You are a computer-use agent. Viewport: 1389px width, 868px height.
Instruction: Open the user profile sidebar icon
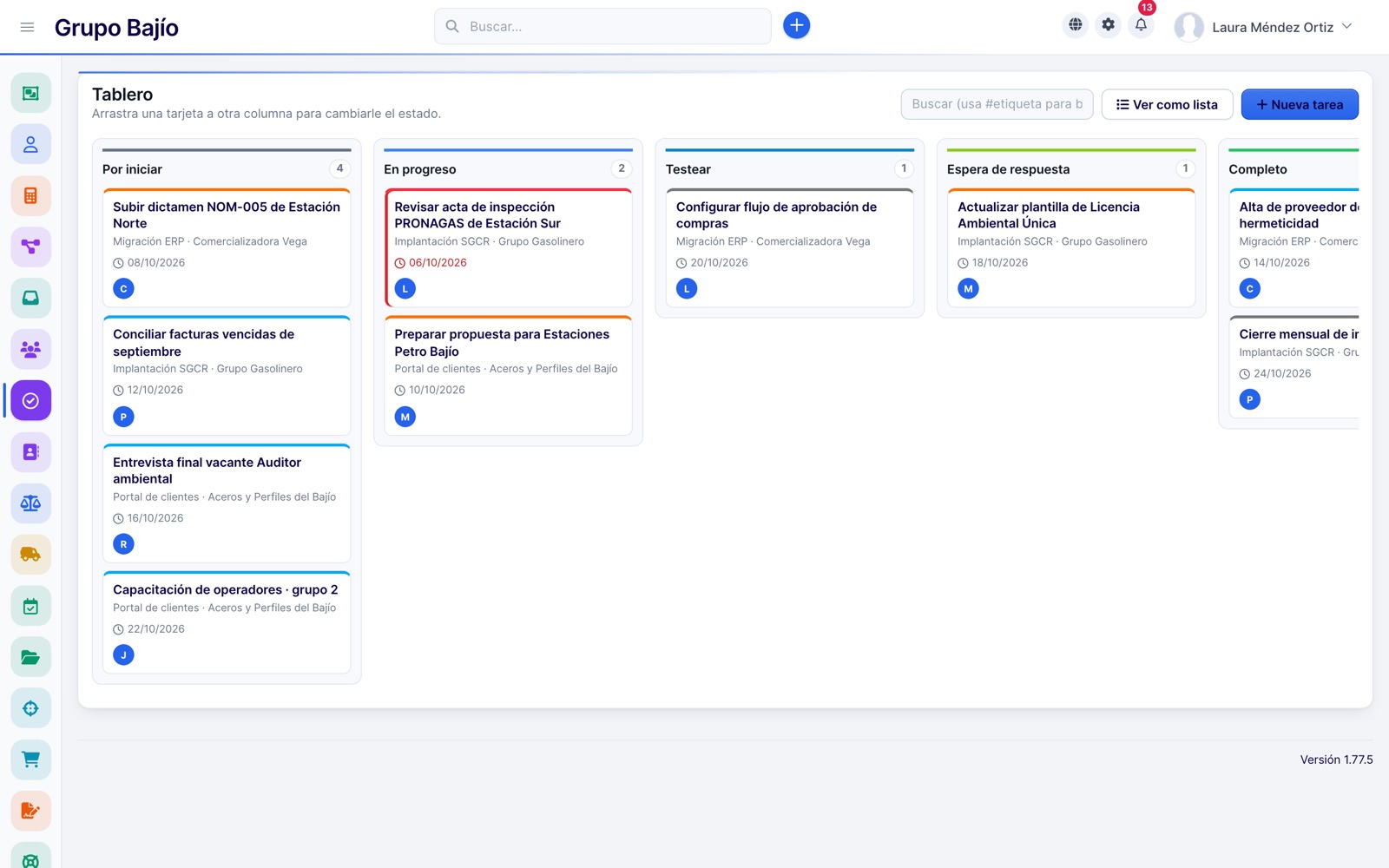point(30,144)
